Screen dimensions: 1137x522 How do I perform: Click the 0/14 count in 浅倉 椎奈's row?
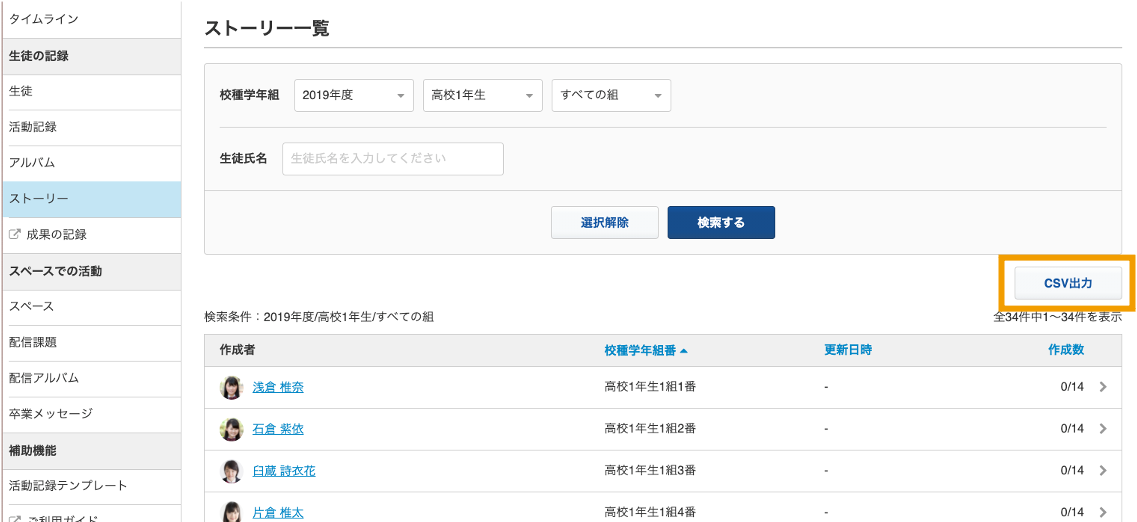pyautogui.click(x=1072, y=387)
